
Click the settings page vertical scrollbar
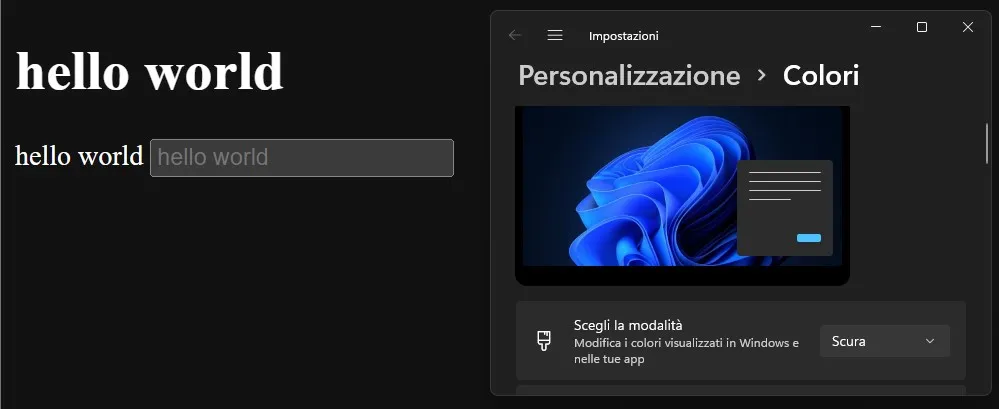pyautogui.click(x=988, y=143)
